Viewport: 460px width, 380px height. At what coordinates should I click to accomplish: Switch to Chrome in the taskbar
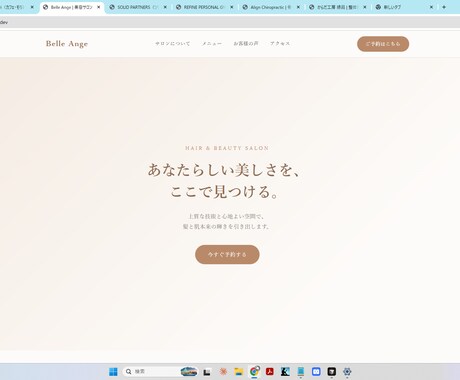254,371
